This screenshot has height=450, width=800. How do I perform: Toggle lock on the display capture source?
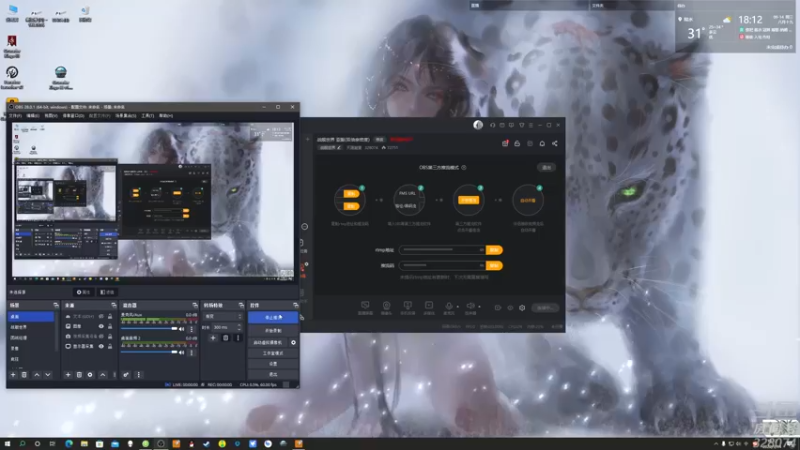(110, 346)
